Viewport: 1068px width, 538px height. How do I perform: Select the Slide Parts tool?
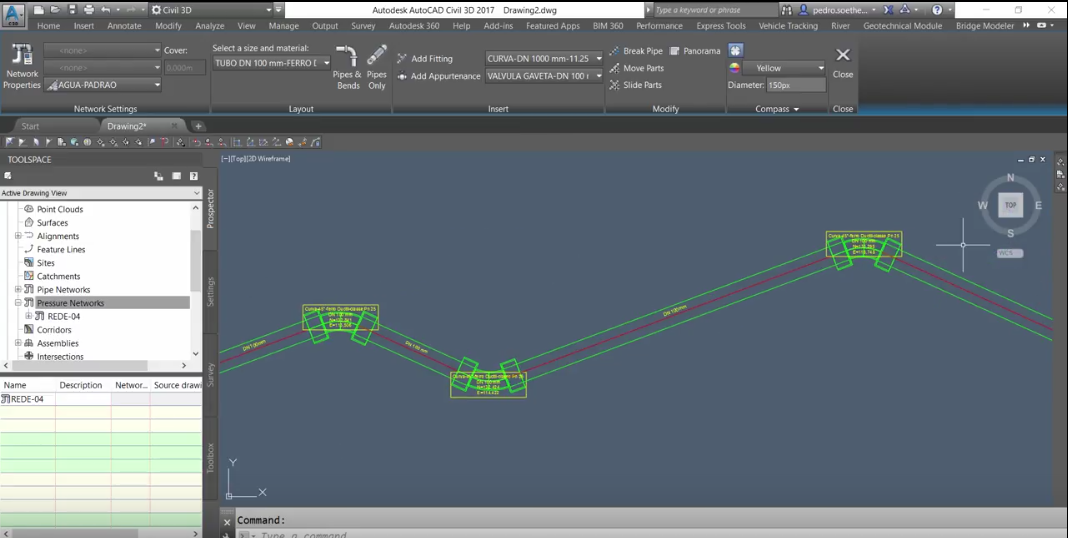coord(636,85)
